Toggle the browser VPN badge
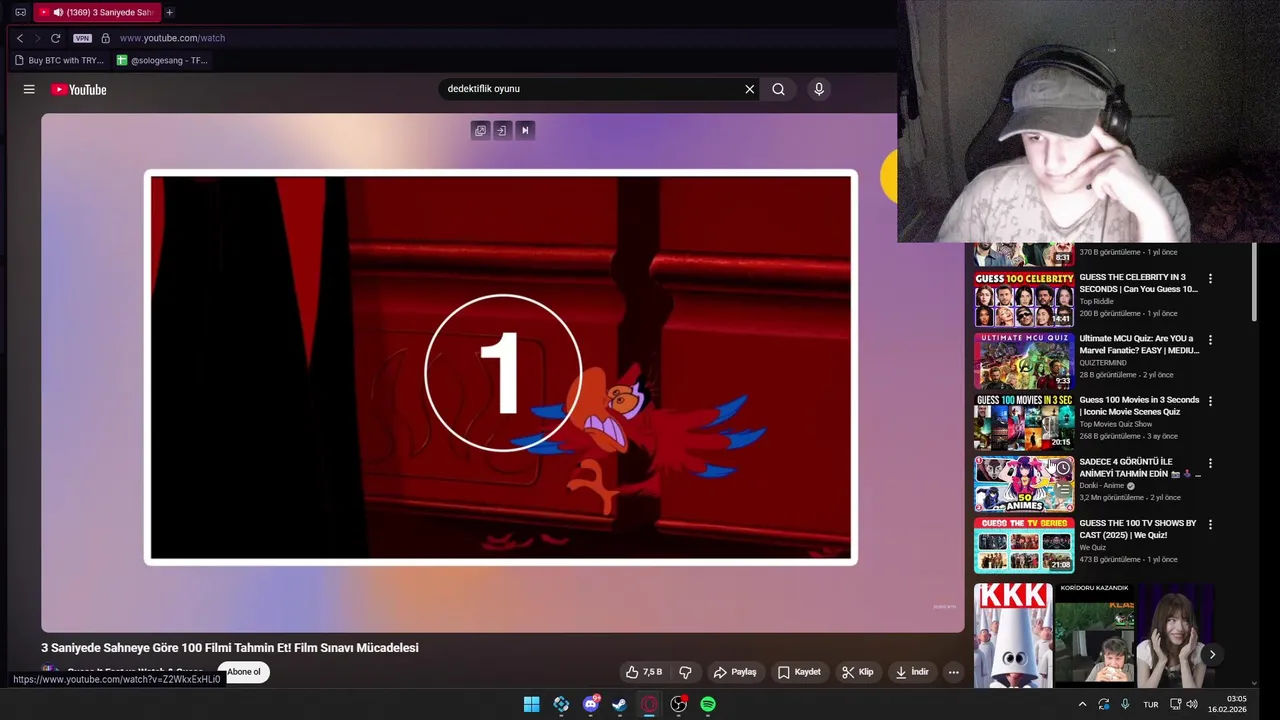The height and width of the screenshot is (720, 1280). [x=83, y=38]
